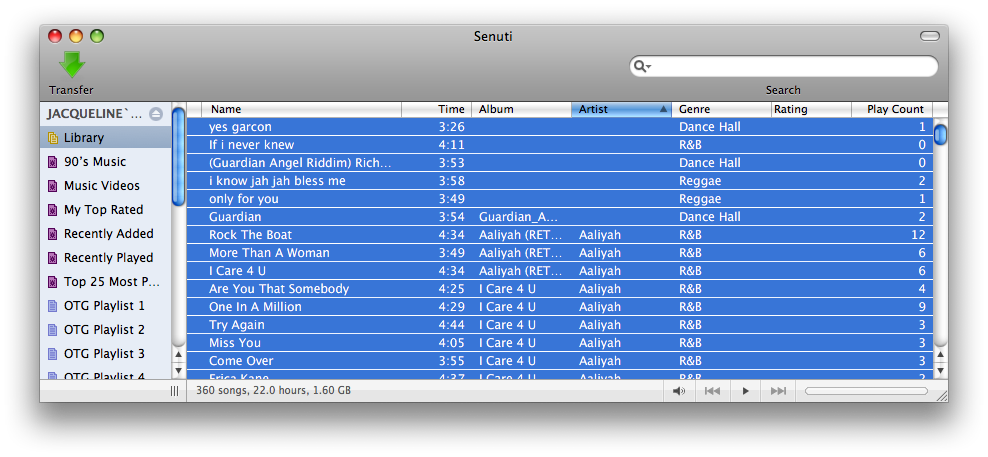Select the song 'I Care 4 U'

click(560, 270)
